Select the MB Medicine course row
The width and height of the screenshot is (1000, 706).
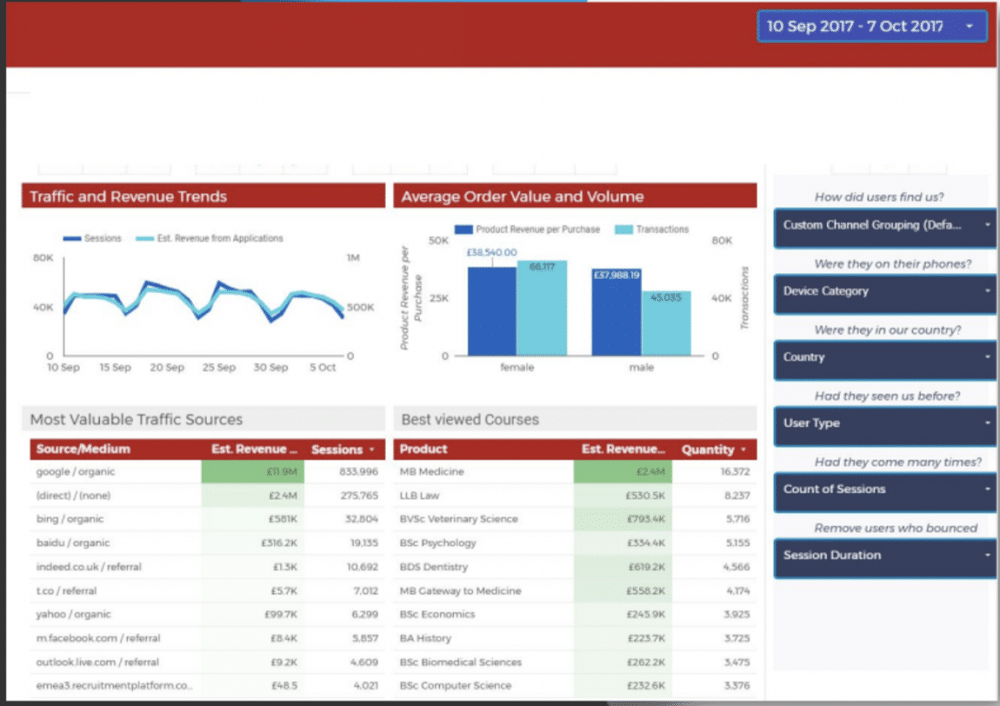pos(433,472)
